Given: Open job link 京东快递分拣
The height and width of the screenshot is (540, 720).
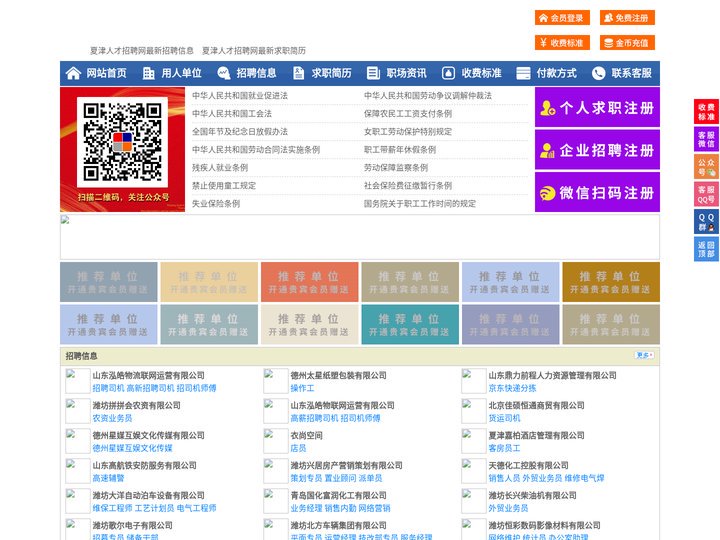Looking at the screenshot, I should tap(512, 388).
